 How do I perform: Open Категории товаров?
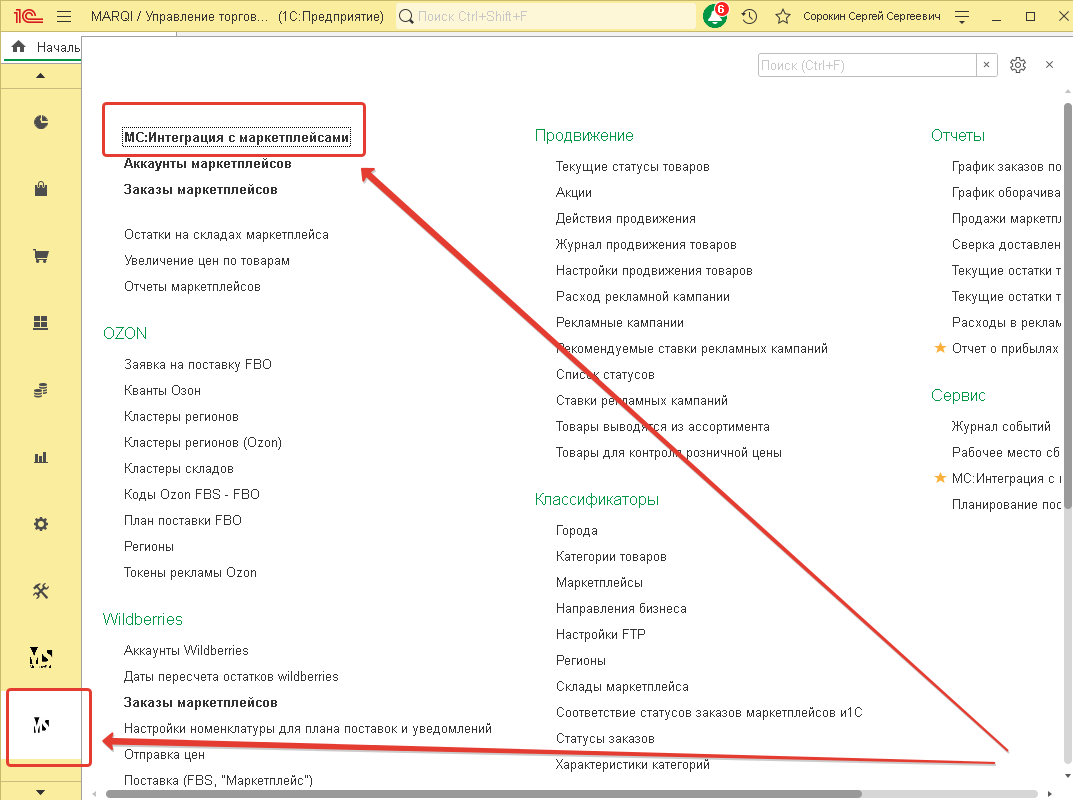click(x=611, y=556)
